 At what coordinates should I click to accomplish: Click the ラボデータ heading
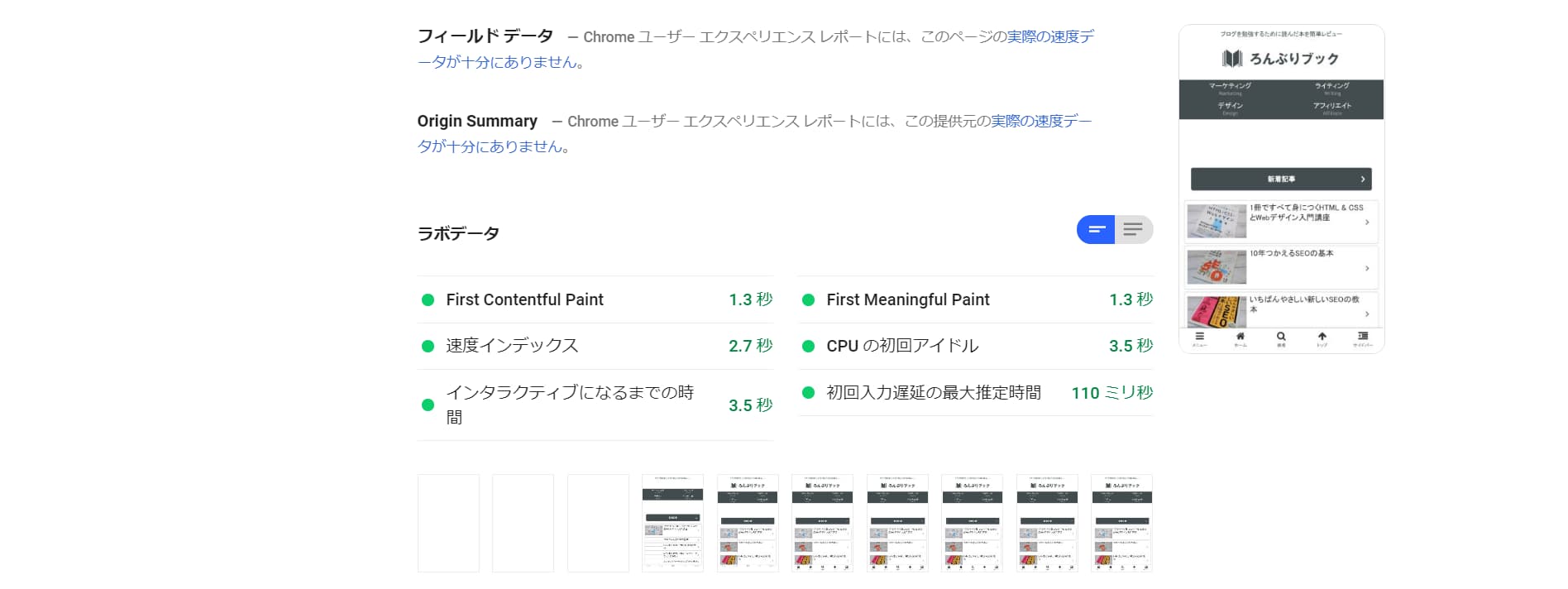click(x=458, y=233)
